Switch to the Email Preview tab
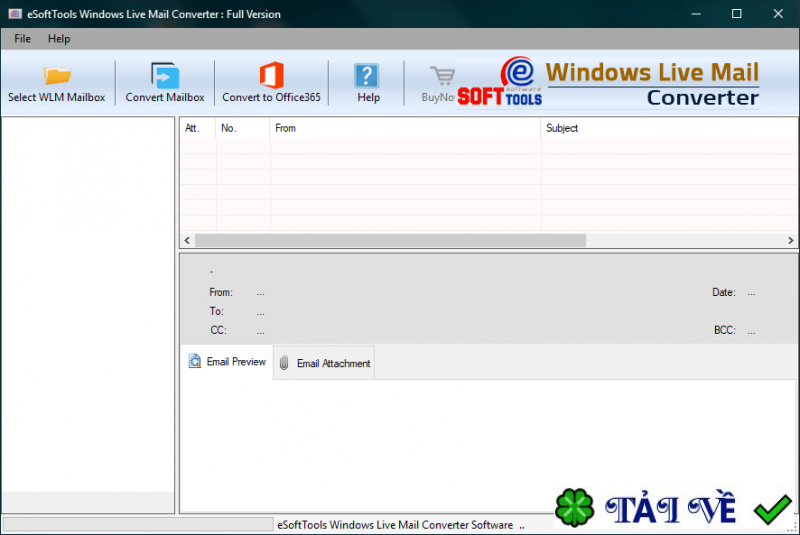Screen dimensions: 800x535 coord(227,362)
